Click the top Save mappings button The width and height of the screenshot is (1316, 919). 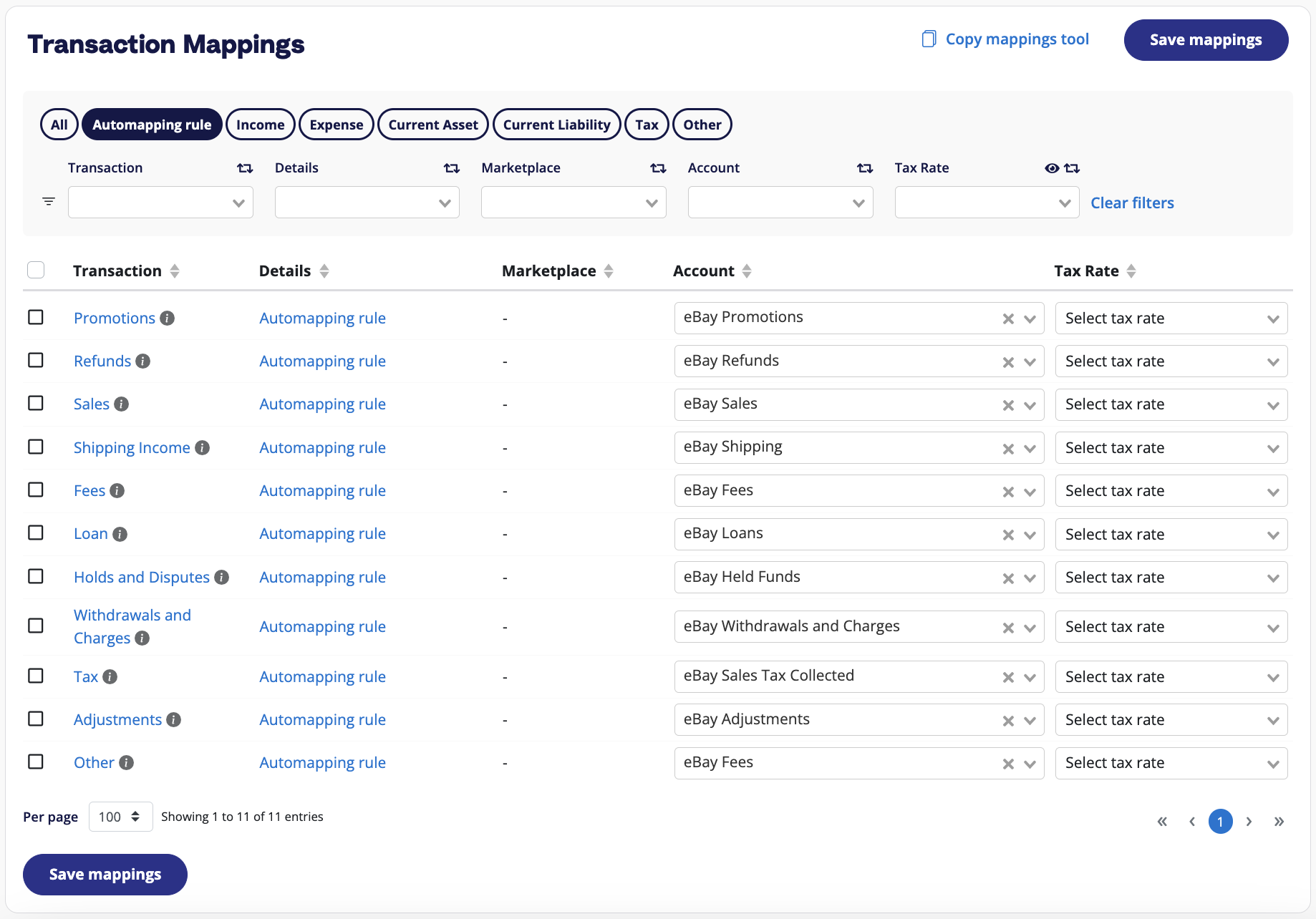(x=1206, y=40)
